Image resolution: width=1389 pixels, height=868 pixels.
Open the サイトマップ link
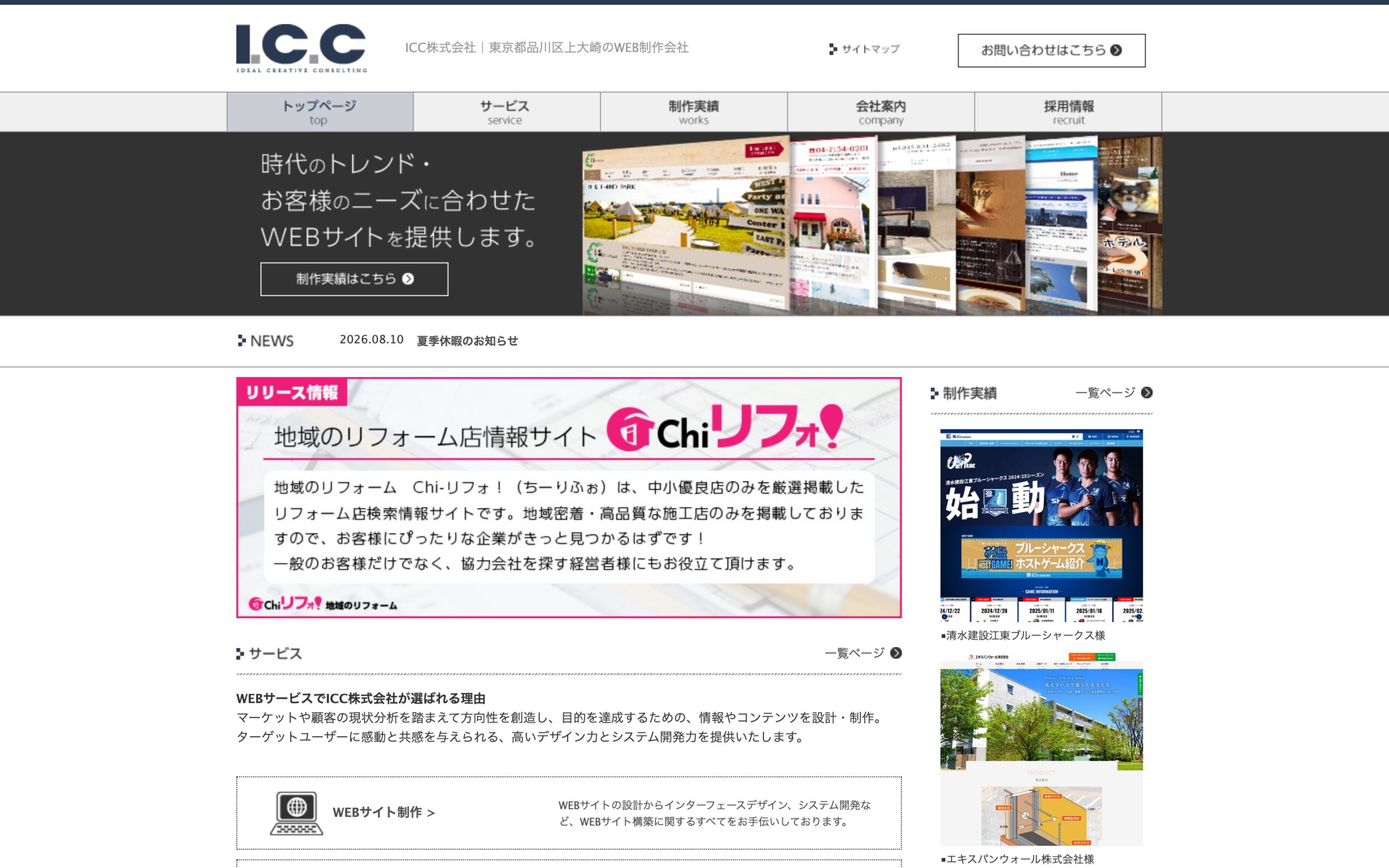(x=864, y=49)
